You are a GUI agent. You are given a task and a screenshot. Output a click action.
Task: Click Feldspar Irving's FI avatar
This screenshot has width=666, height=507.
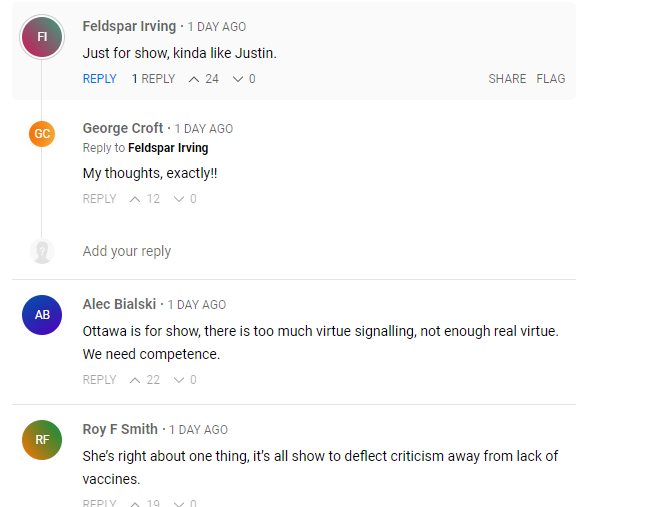(42, 37)
